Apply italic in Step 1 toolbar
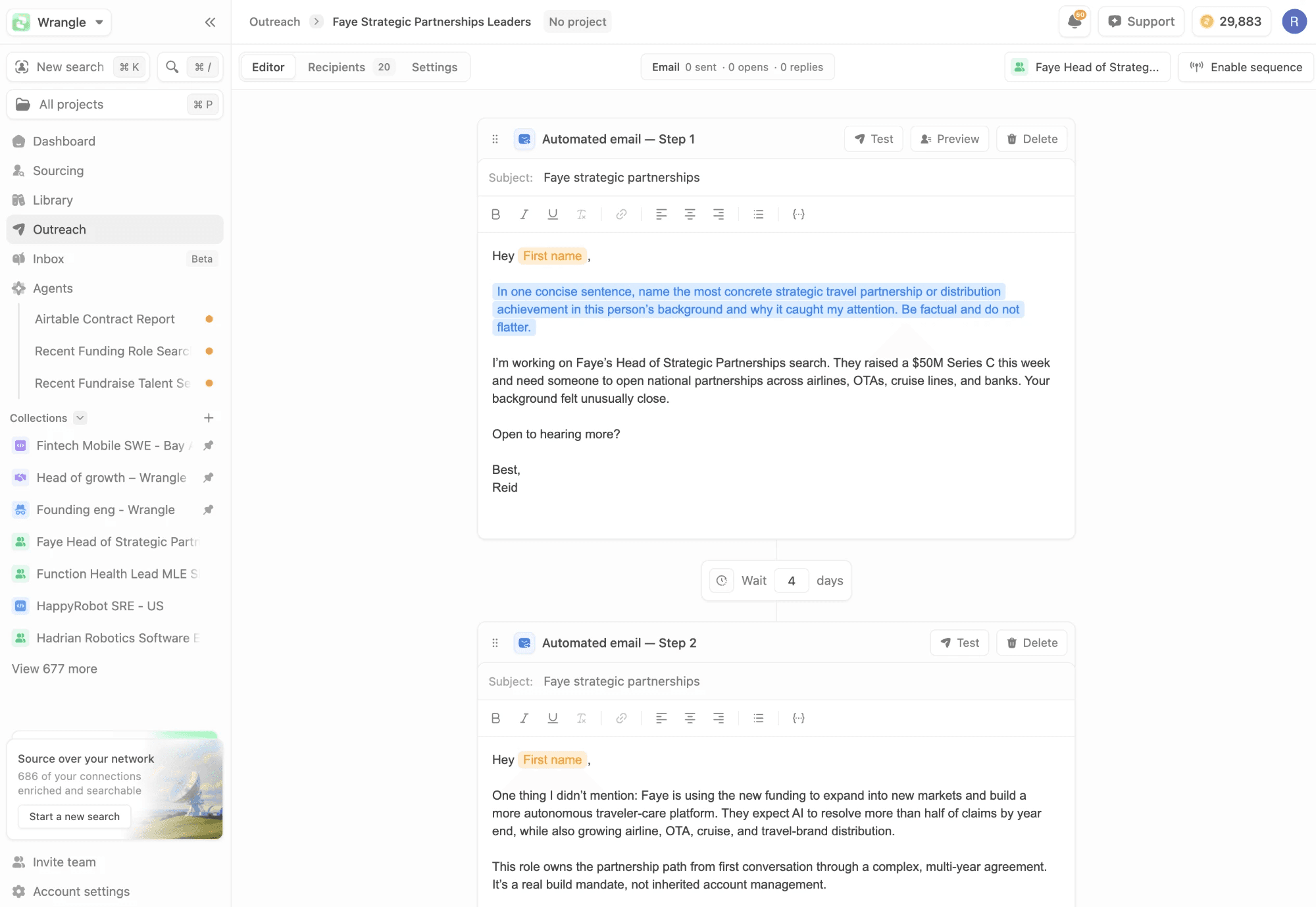The height and width of the screenshot is (907, 1316). [x=524, y=214]
